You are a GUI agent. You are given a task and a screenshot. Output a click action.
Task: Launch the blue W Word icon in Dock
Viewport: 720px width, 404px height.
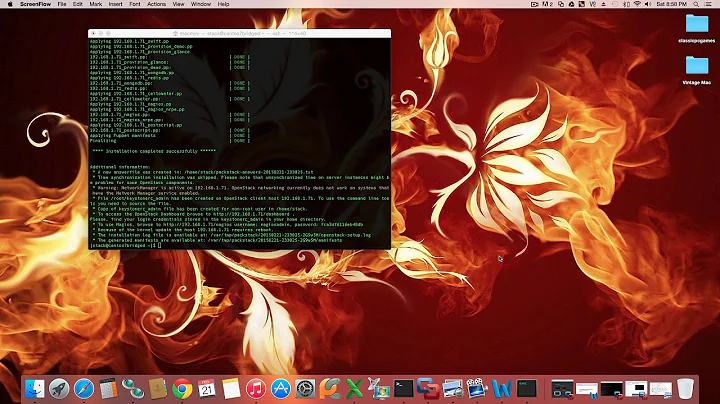(502, 389)
